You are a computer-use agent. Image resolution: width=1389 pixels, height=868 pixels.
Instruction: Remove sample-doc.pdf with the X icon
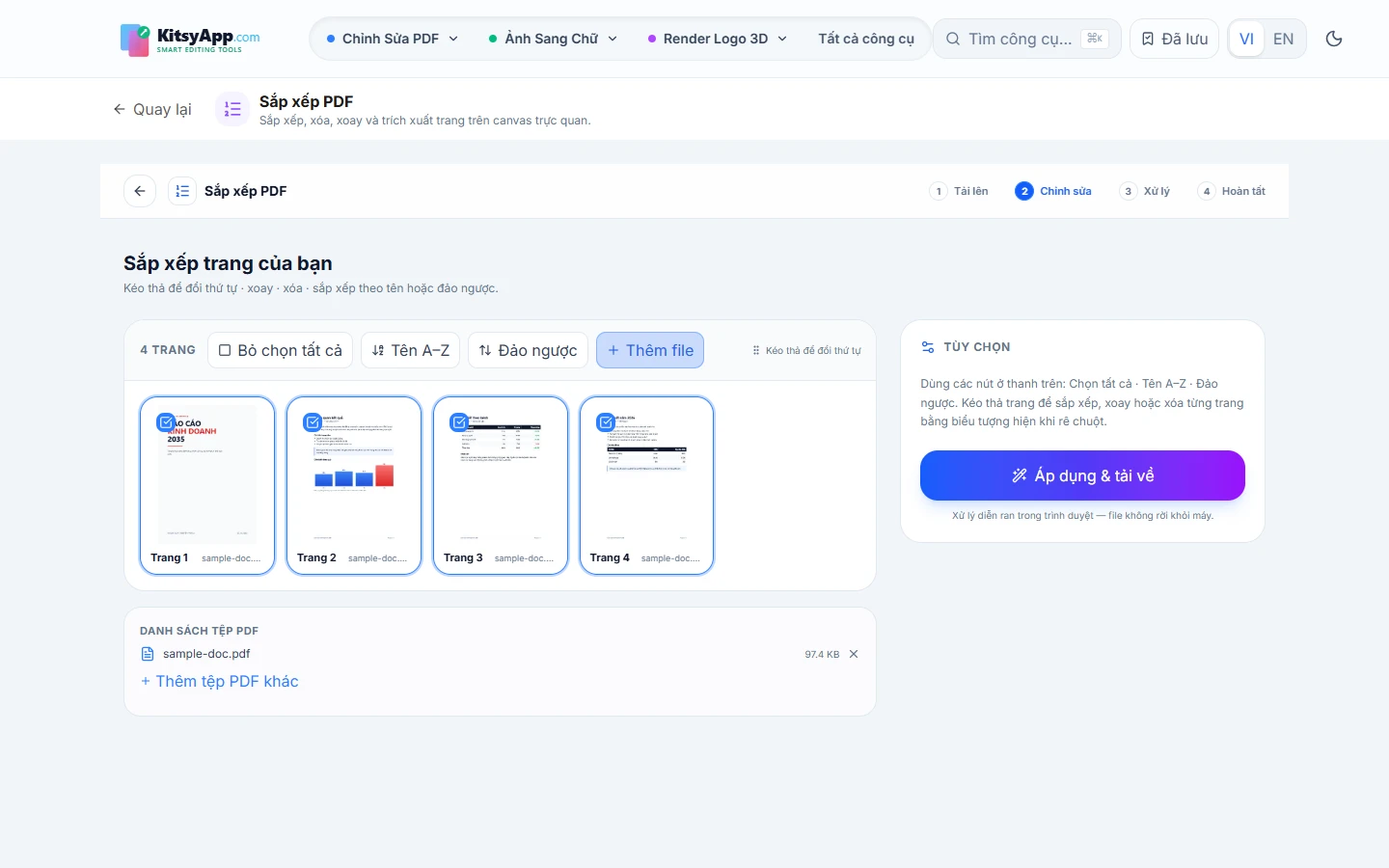coord(854,654)
